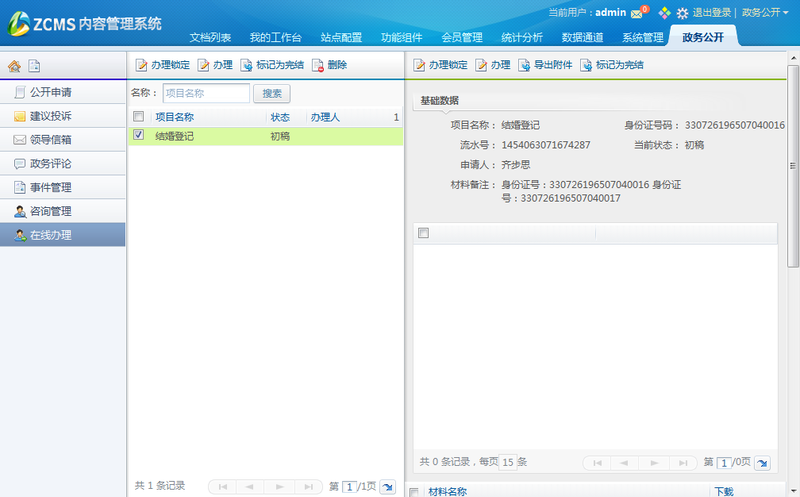Click the home icon in sidebar header

14,67
